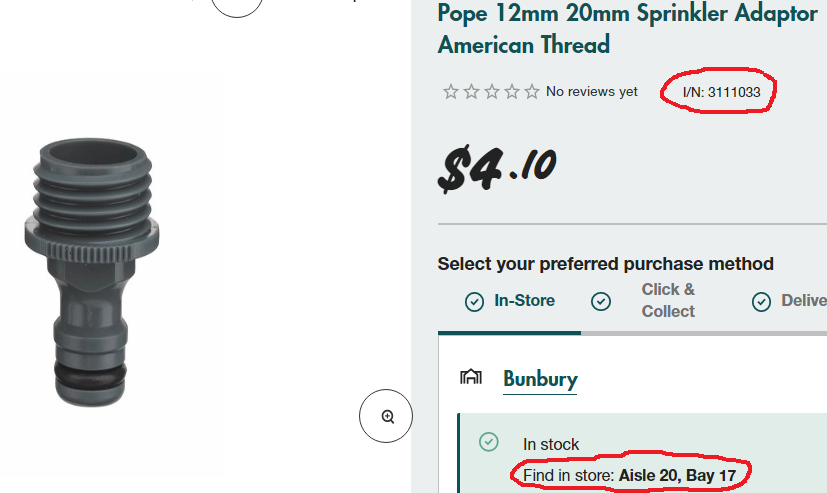Image resolution: width=827 pixels, height=493 pixels.
Task: Click the I/N 3111033 item number
Action: pyautogui.click(x=720, y=92)
